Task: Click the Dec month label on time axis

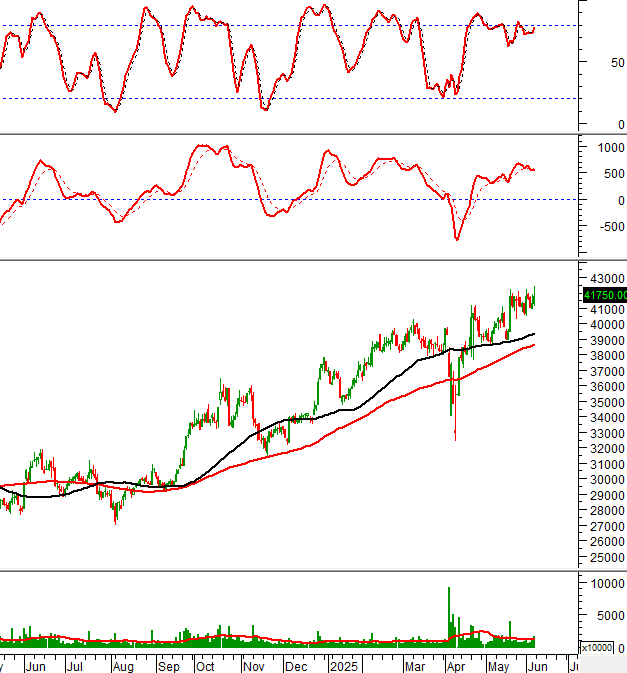Action: [x=297, y=665]
